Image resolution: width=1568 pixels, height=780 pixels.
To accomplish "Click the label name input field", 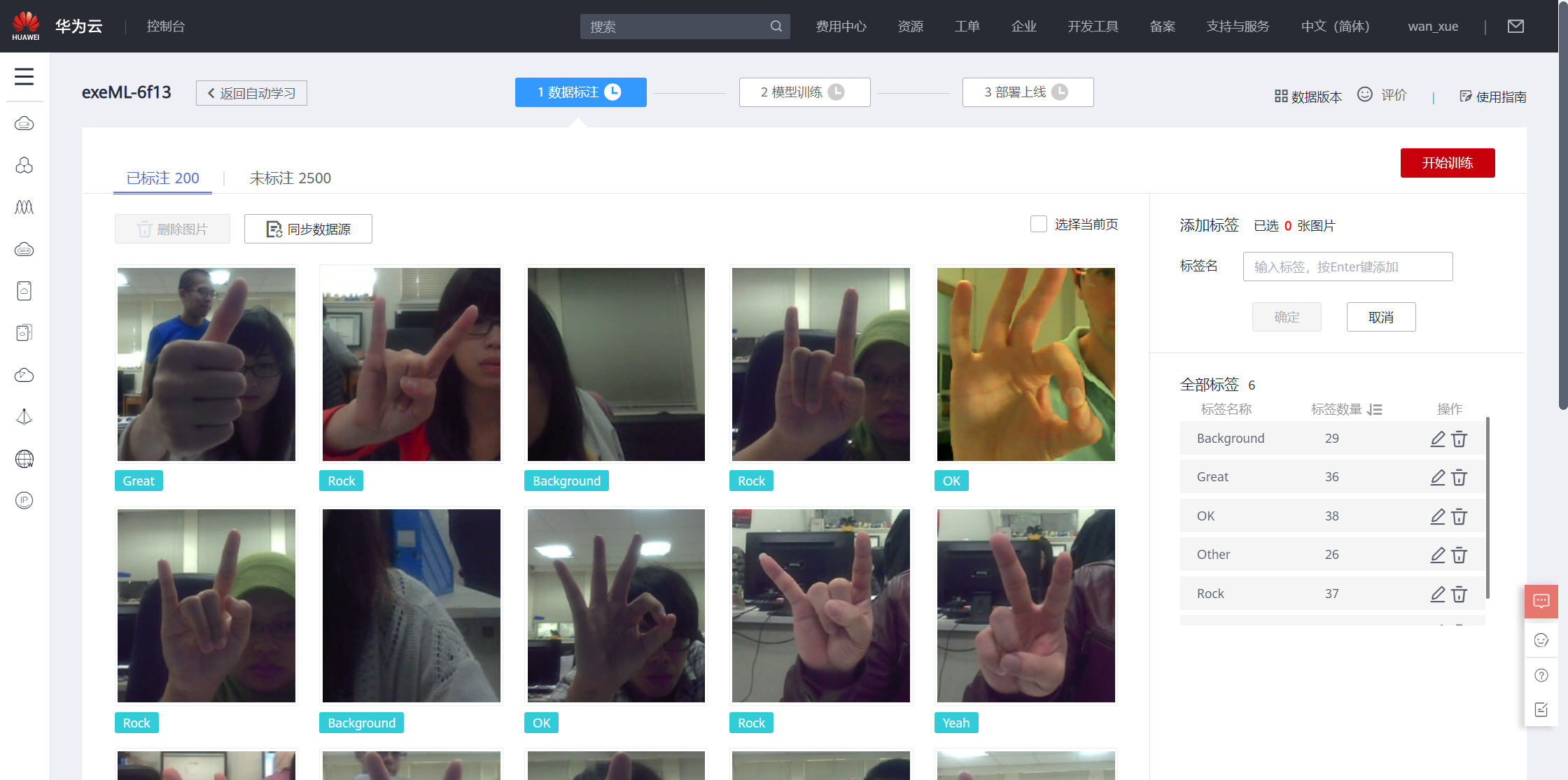I will [x=1347, y=267].
